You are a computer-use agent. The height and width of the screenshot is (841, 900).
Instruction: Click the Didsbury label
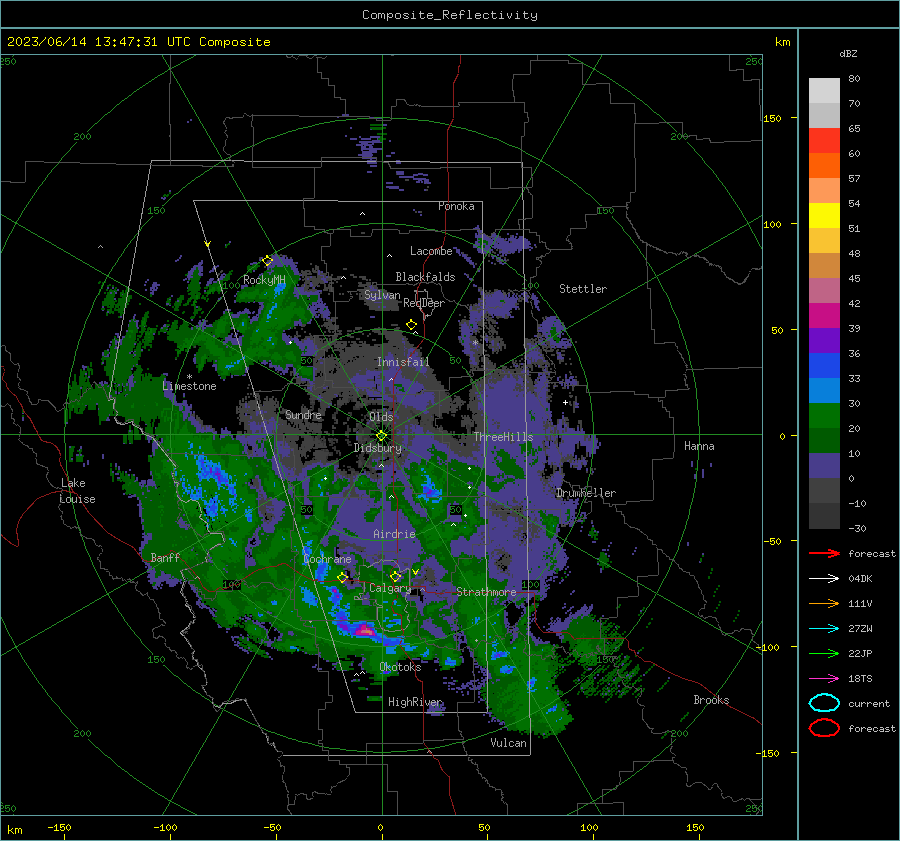378,448
